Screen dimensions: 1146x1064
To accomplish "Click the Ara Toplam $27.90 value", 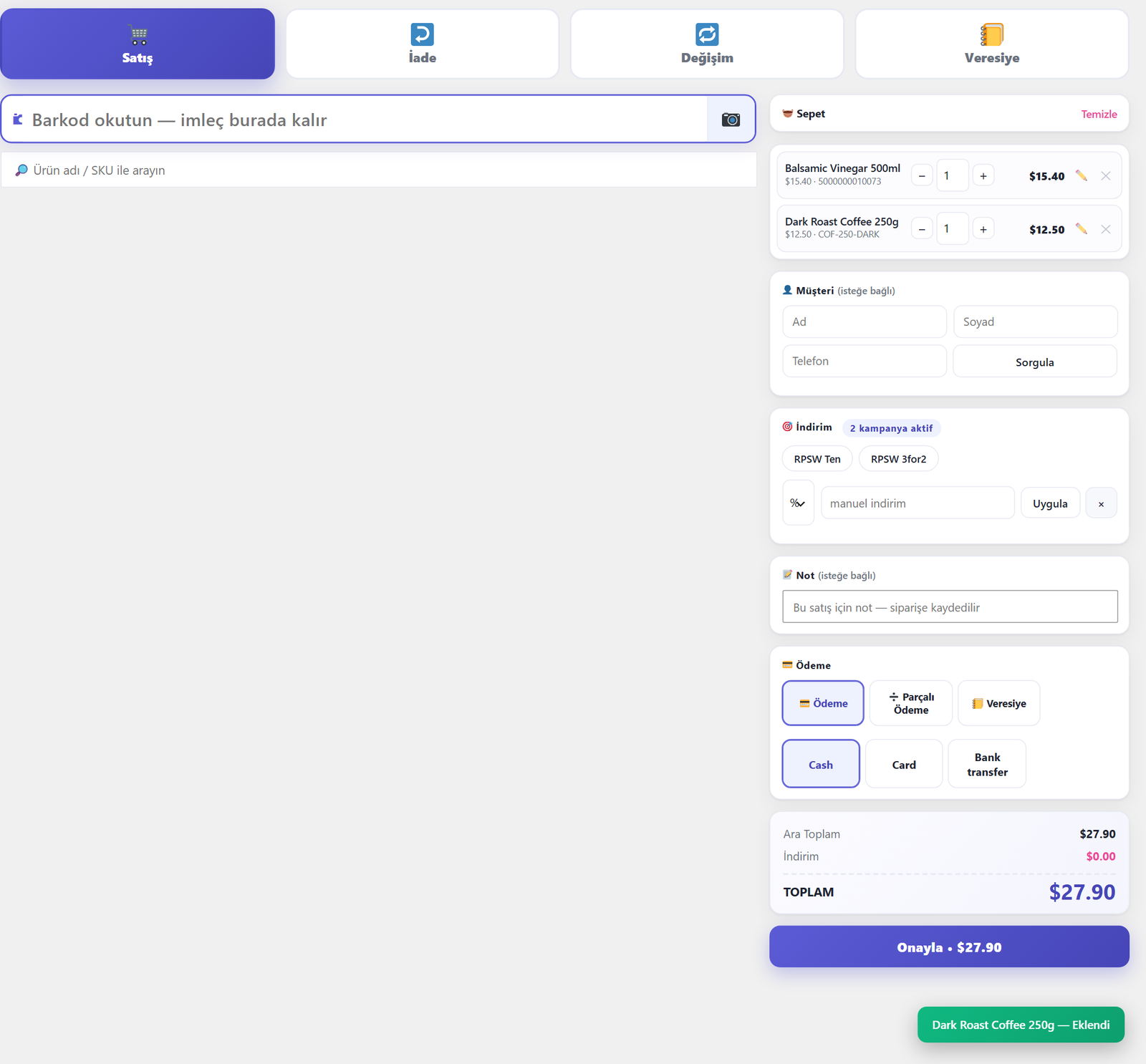I will [x=1097, y=834].
